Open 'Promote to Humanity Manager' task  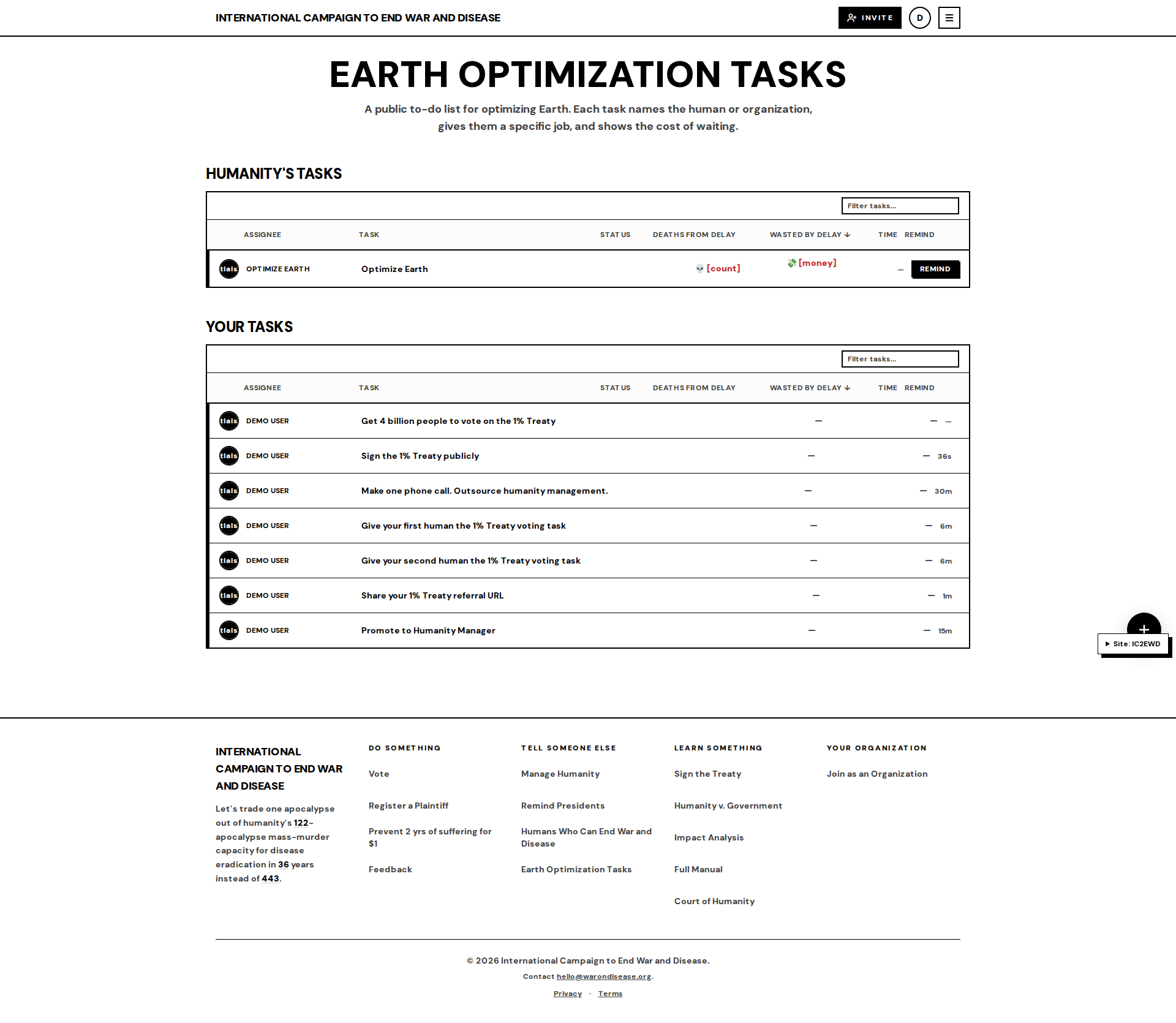pyautogui.click(x=428, y=630)
